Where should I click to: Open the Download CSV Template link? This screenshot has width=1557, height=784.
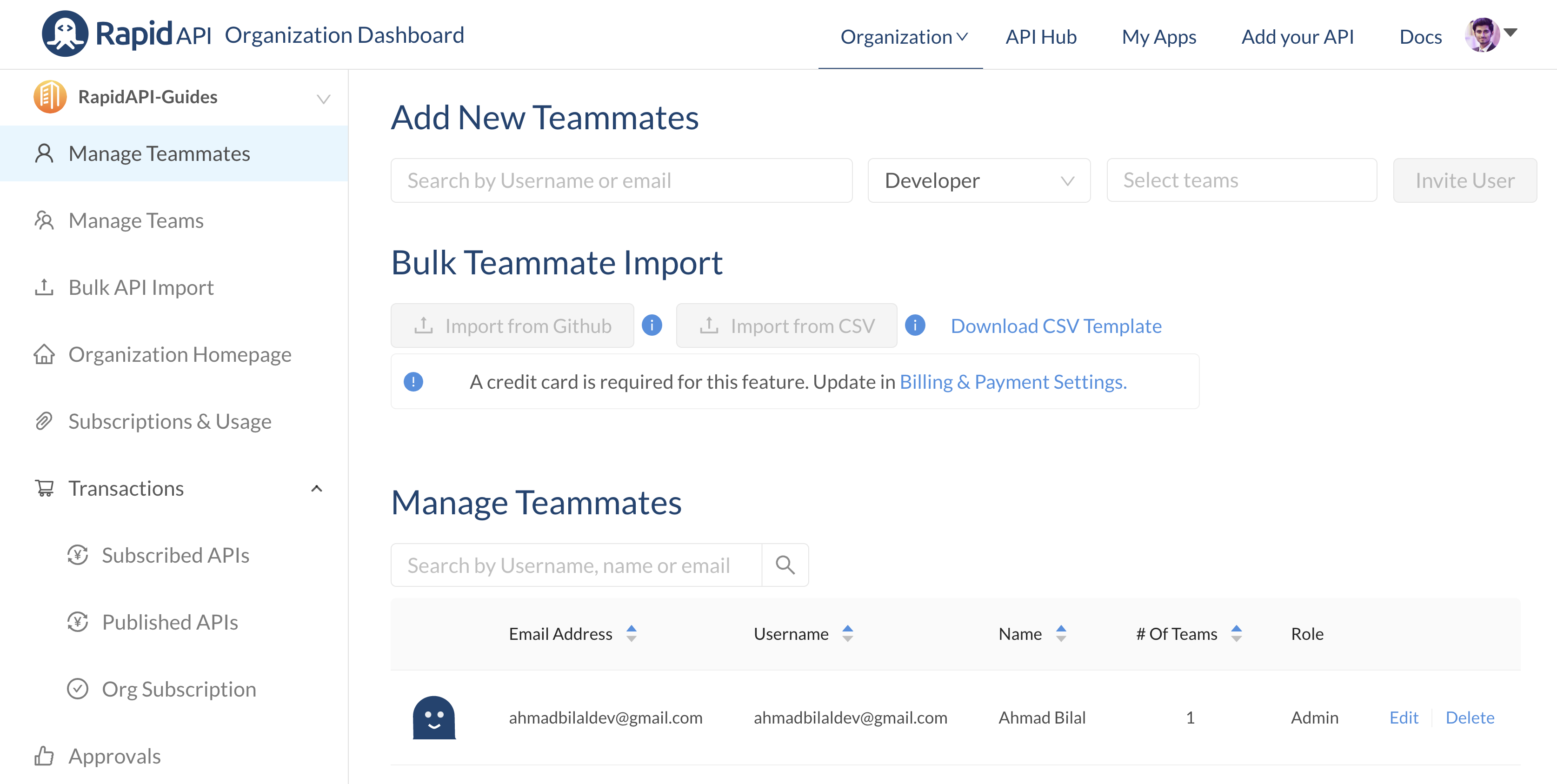(x=1055, y=326)
